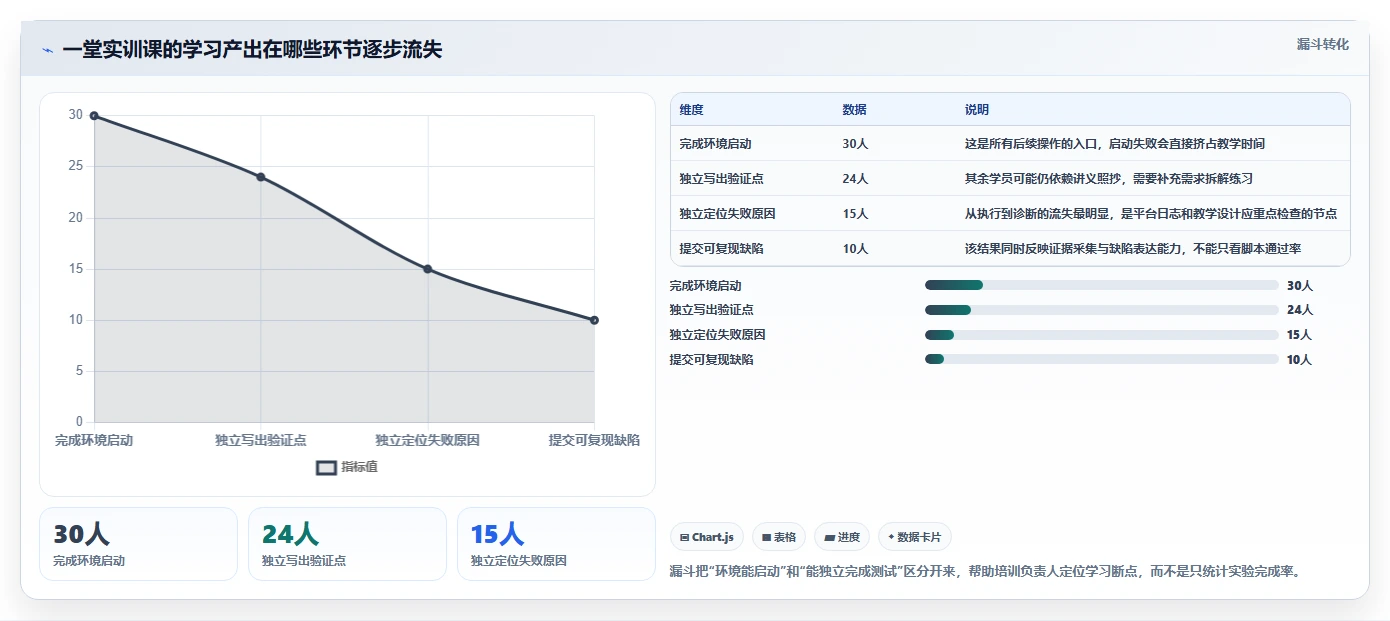Viewport: 1390px width, 621px height.
Task: Click table value 30人
Action: pyautogui.click(x=855, y=144)
